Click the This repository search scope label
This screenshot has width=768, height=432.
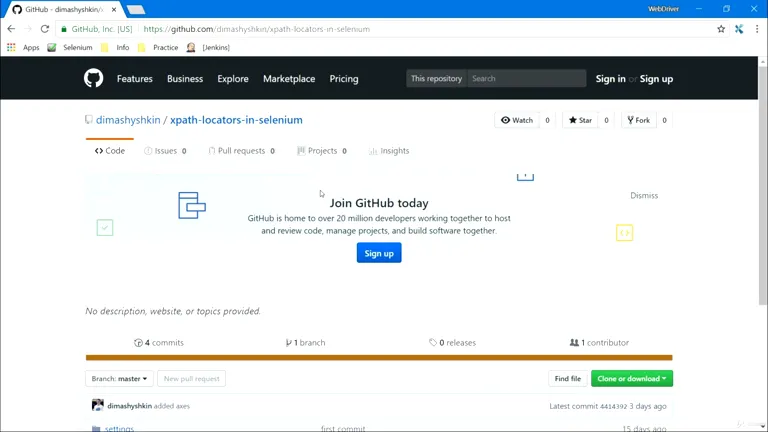436,78
